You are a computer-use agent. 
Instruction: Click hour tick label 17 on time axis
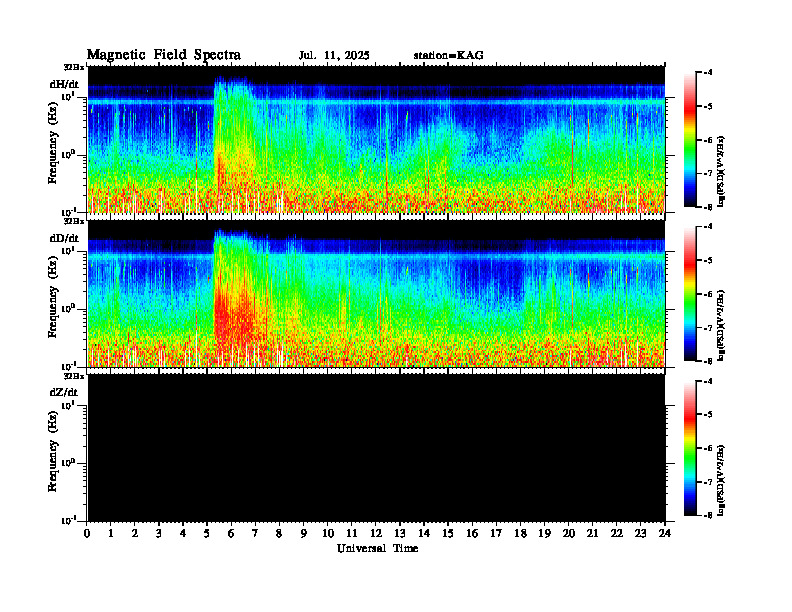pyautogui.click(x=497, y=534)
